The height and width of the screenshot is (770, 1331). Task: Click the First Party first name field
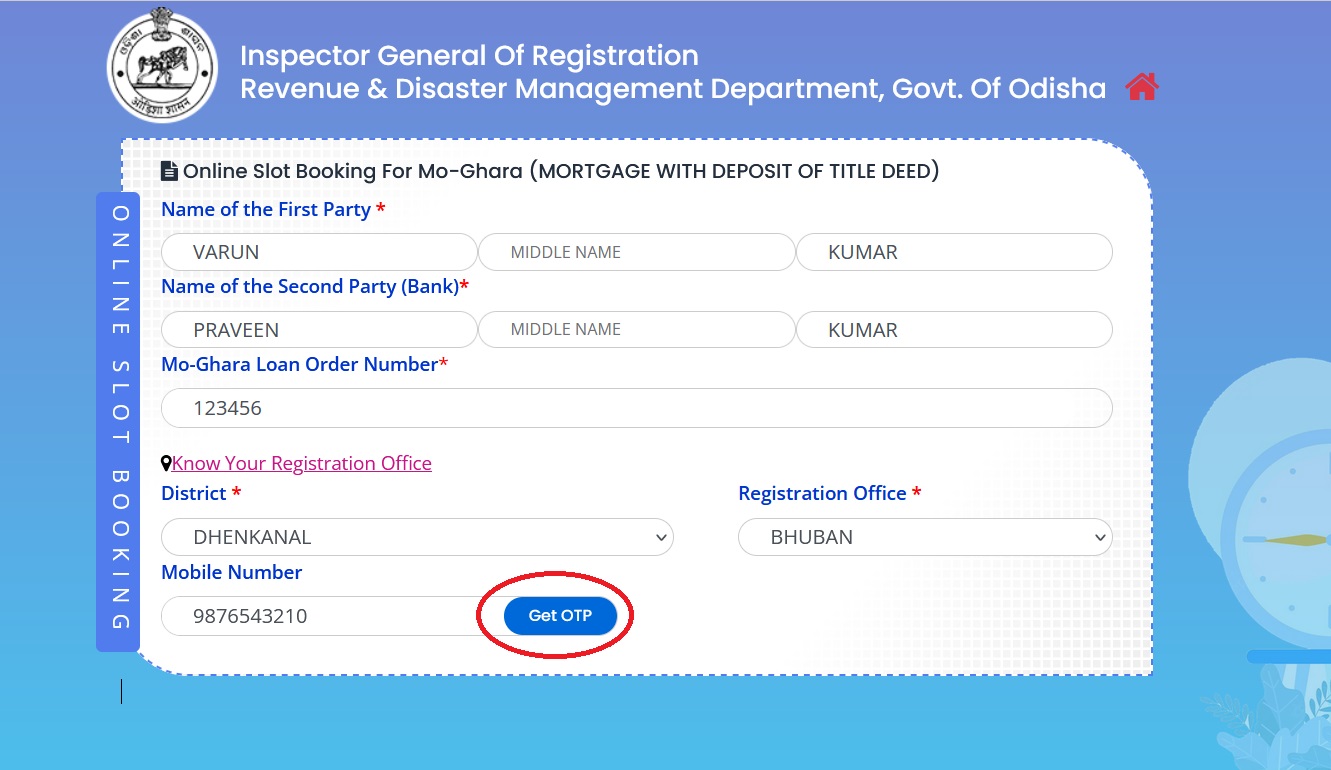319,252
